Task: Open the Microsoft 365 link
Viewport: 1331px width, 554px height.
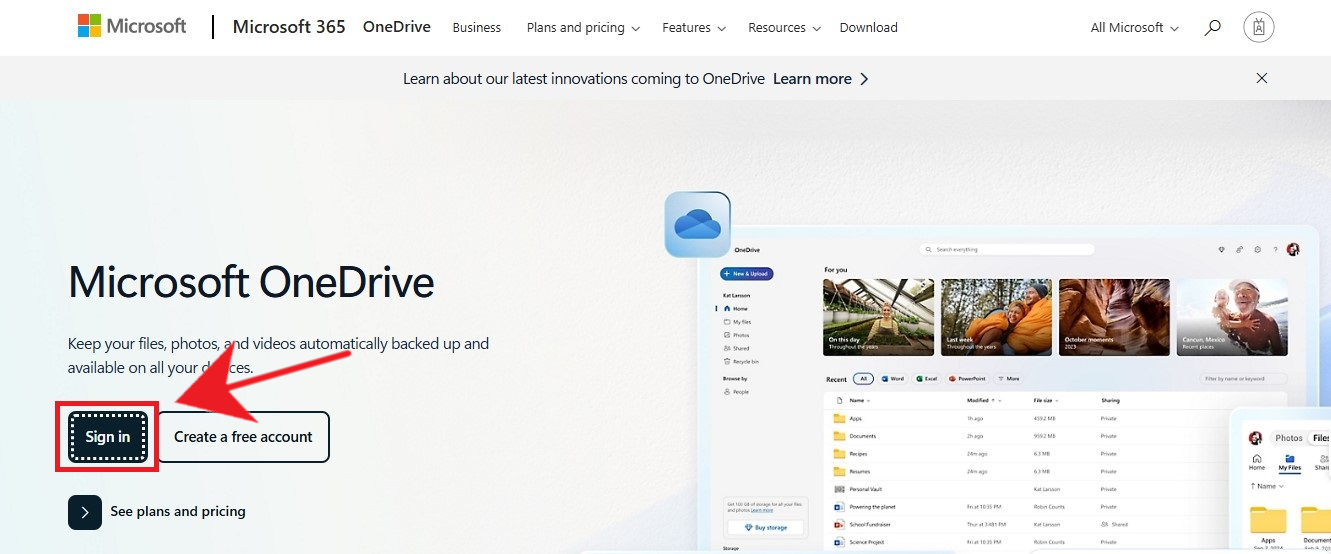Action: [289, 27]
